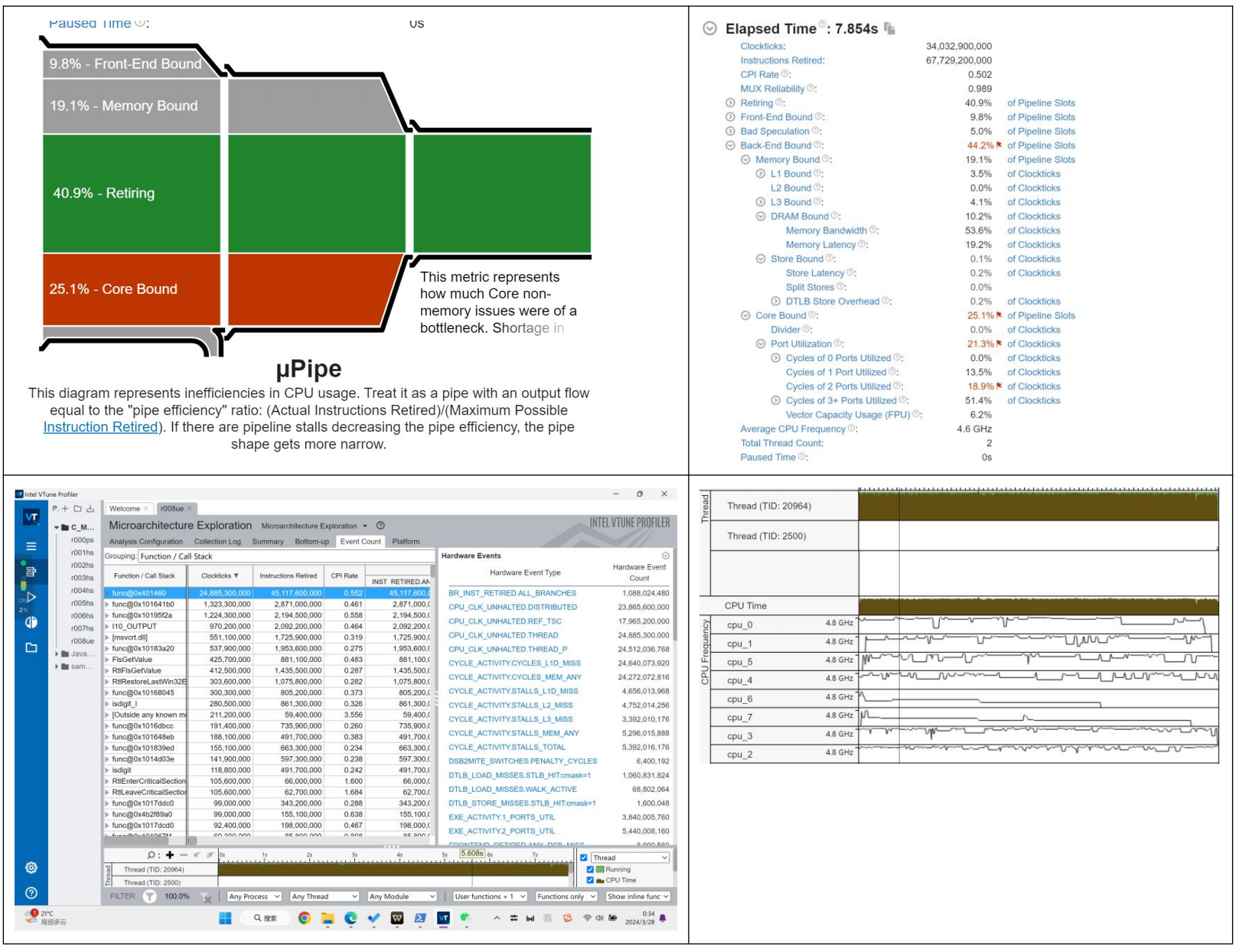Click the filter funnel icon in FILTER bar

pyautogui.click(x=149, y=896)
